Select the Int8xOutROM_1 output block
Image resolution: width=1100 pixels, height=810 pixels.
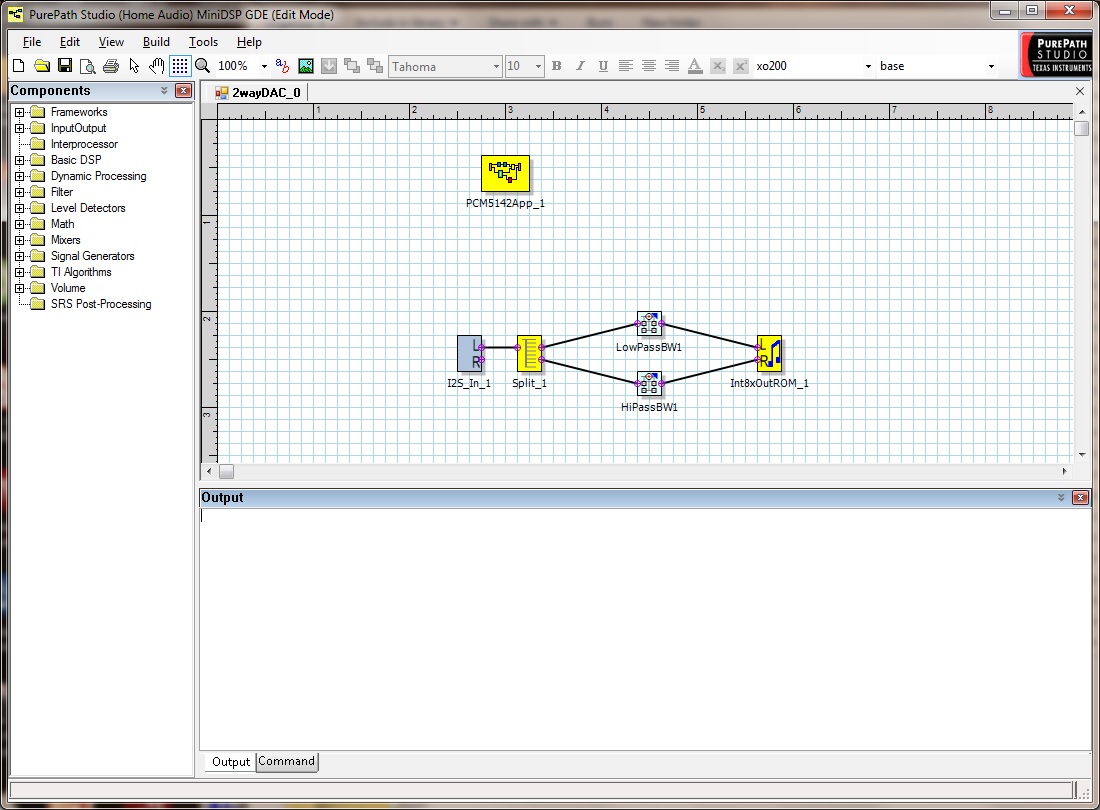click(x=770, y=353)
